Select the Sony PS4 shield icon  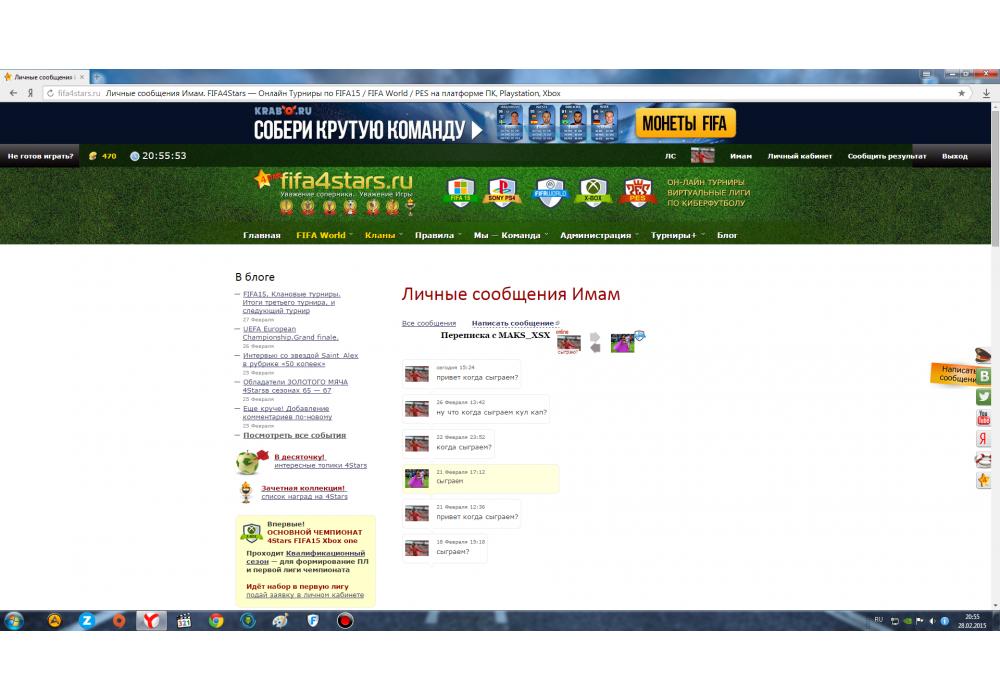pos(502,191)
